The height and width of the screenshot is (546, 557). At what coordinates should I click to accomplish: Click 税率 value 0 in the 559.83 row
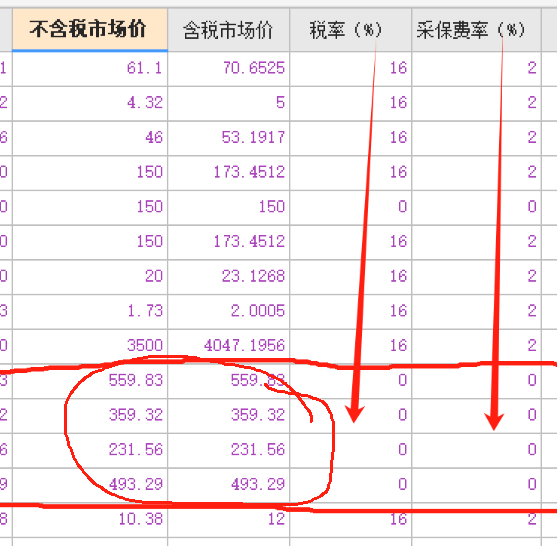coord(351,380)
